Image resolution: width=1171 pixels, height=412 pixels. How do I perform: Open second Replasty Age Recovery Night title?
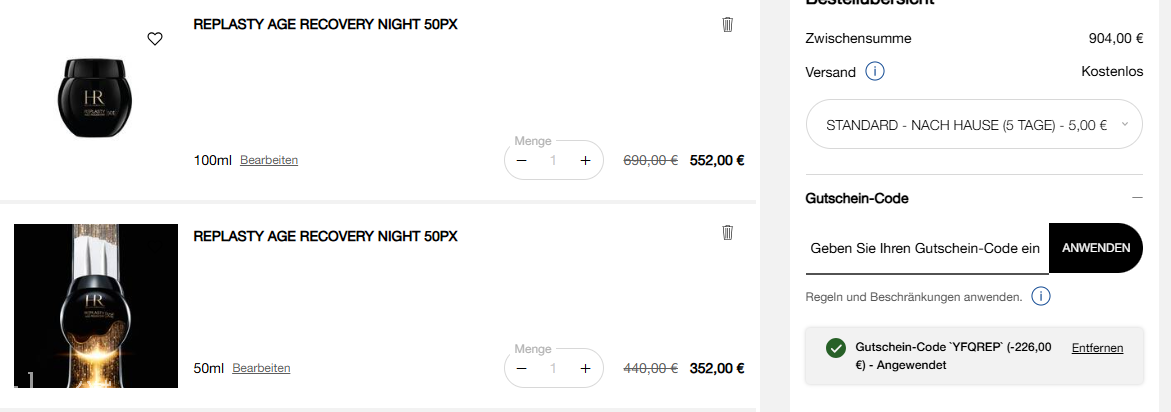pos(325,236)
